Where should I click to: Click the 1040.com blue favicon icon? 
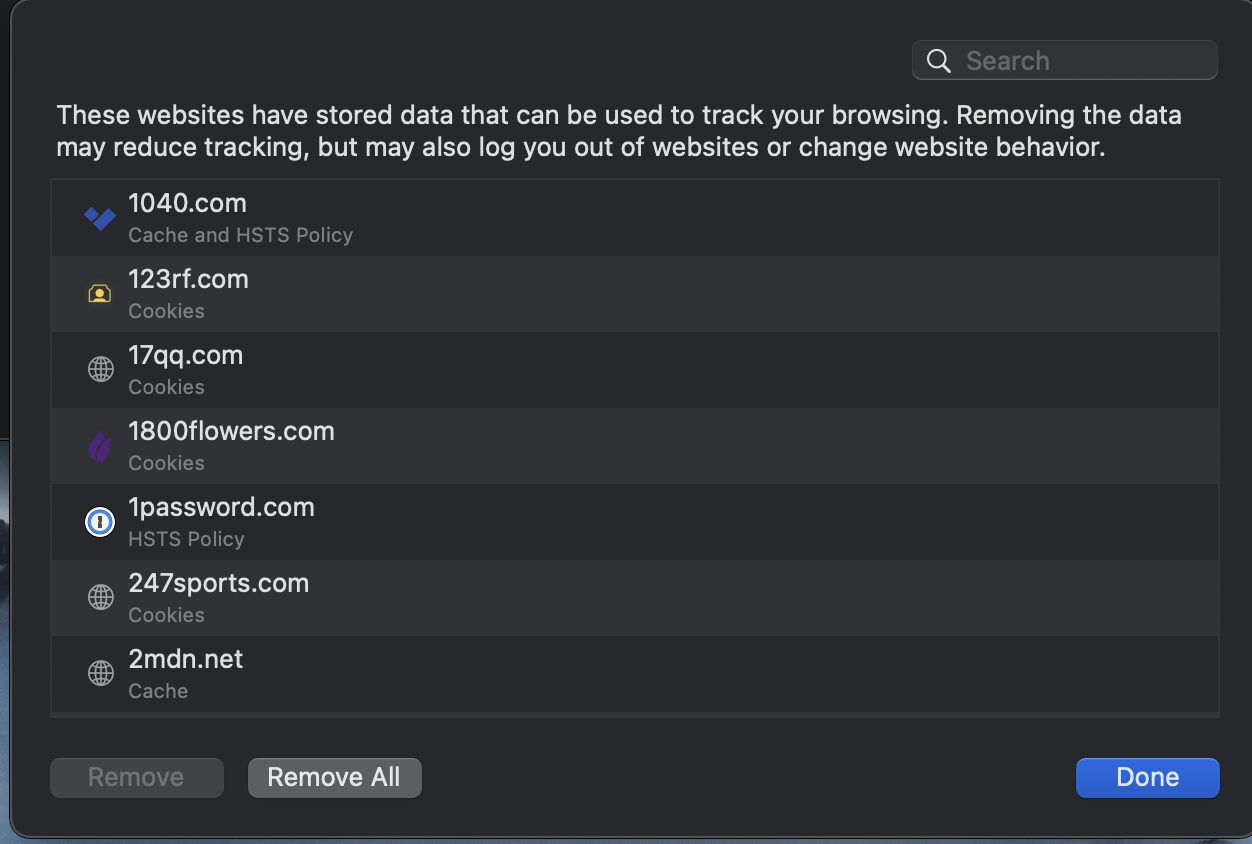[x=100, y=218]
